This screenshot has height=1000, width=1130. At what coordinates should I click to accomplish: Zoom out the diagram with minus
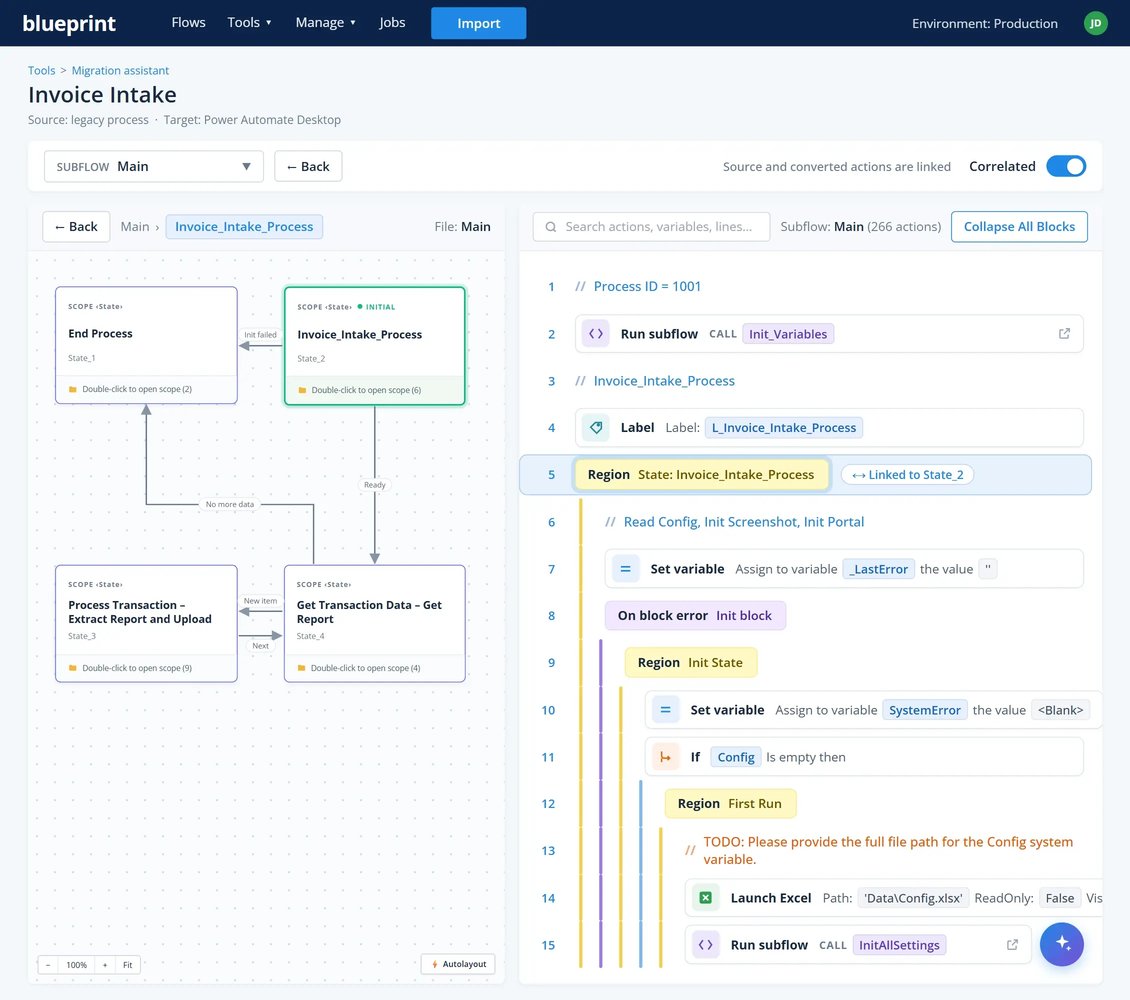(48, 965)
